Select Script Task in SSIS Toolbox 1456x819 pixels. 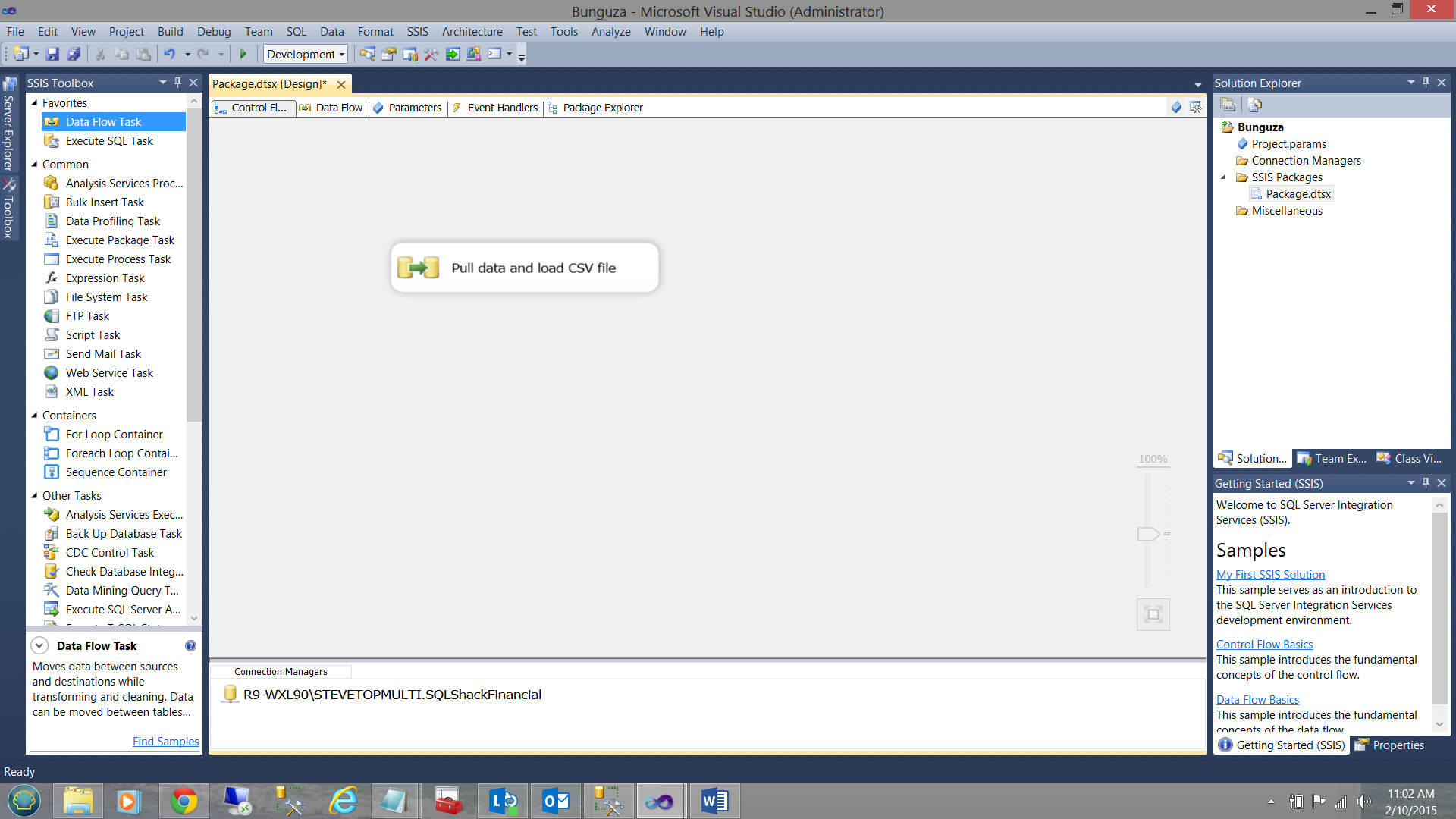[x=93, y=335]
